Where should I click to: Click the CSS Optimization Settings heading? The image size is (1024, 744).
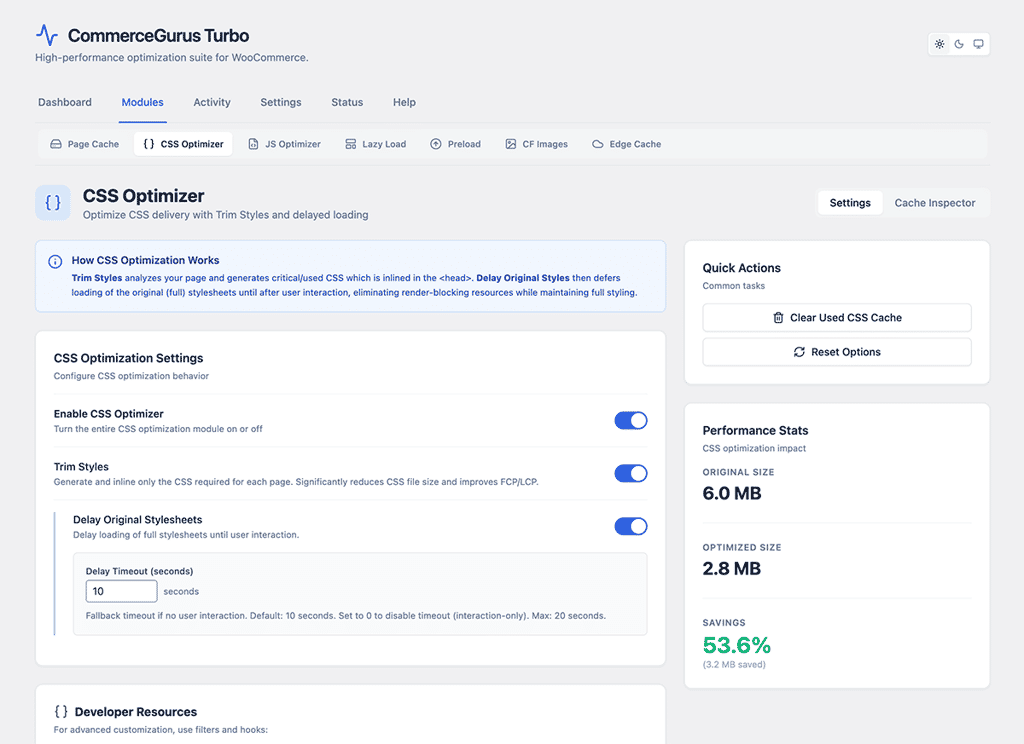128,358
